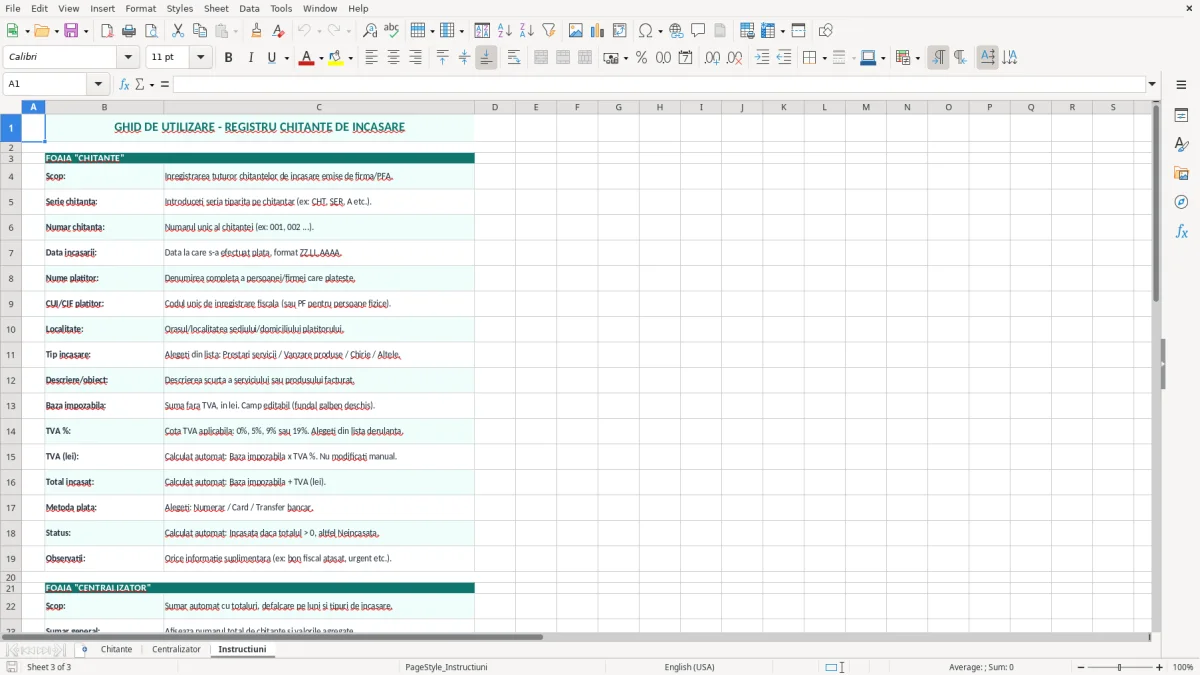Open Special Character dropdown arrow
The width and height of the screenshot is (1200, 675).
tap(661, 31)
